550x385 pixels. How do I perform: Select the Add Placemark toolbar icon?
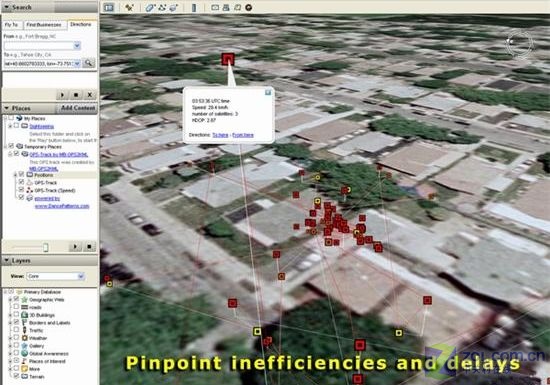pyautogui.click(x=129, y=7)
